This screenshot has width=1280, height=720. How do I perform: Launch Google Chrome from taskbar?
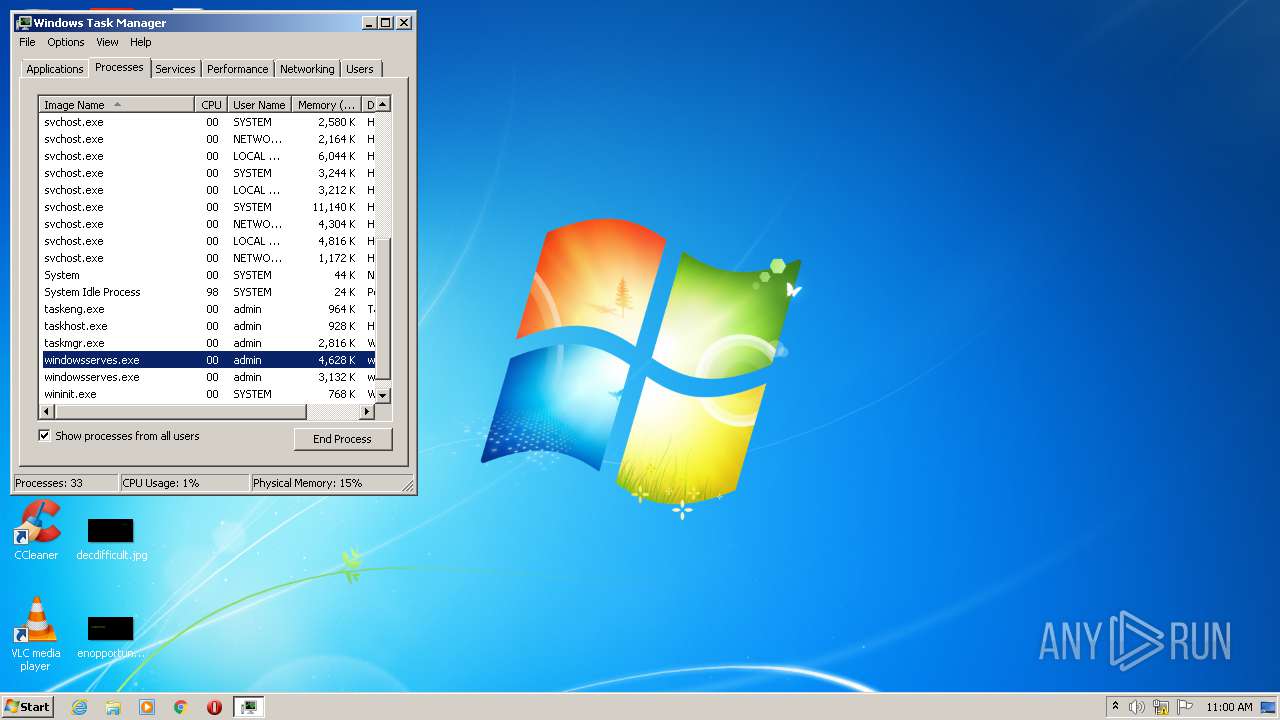tap(180, 707)
